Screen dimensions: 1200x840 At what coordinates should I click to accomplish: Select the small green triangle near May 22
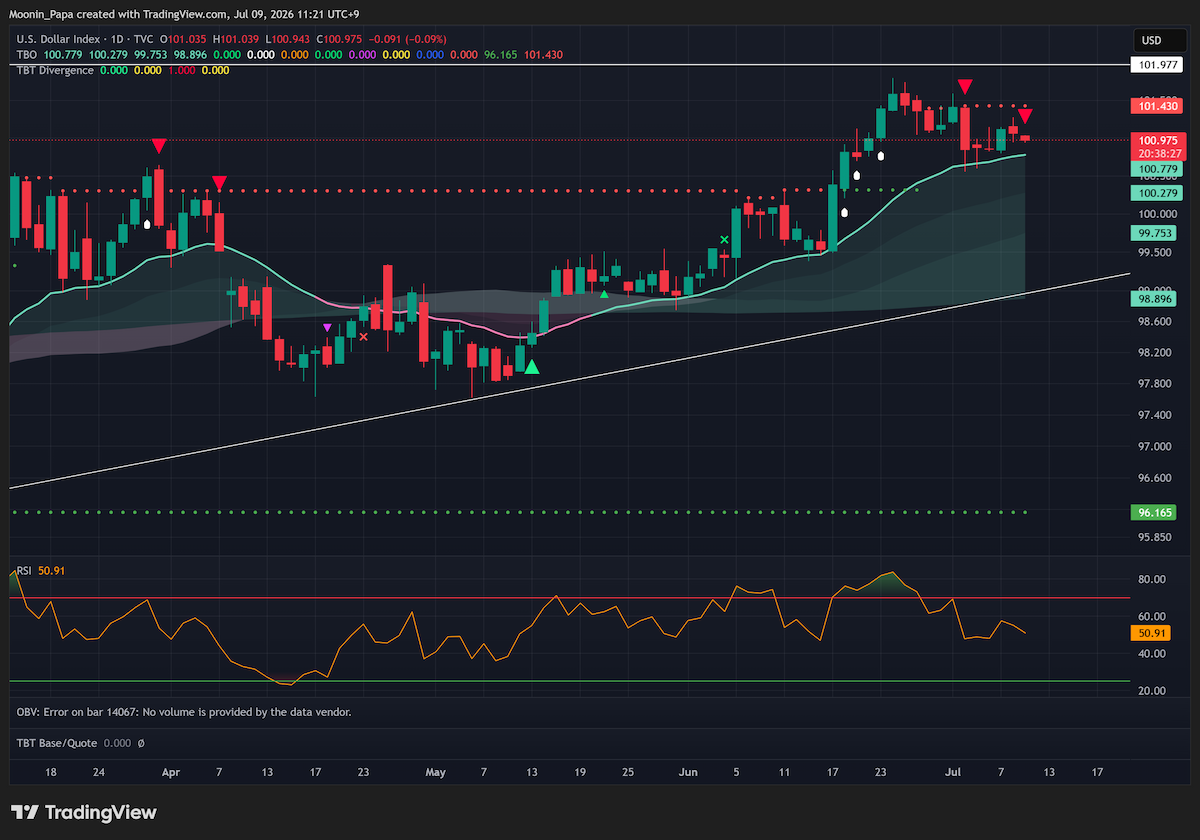604,294
